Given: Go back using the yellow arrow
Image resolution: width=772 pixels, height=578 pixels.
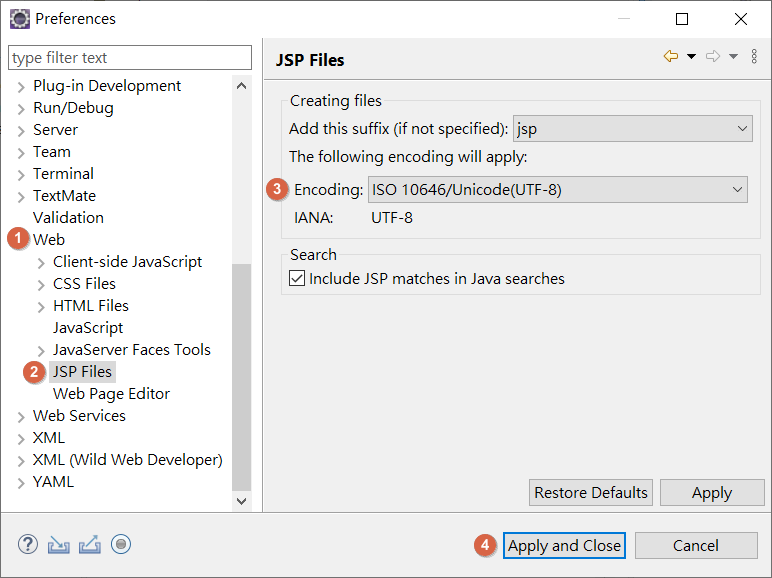Looking at the screenshot, I should coord(671,56).
